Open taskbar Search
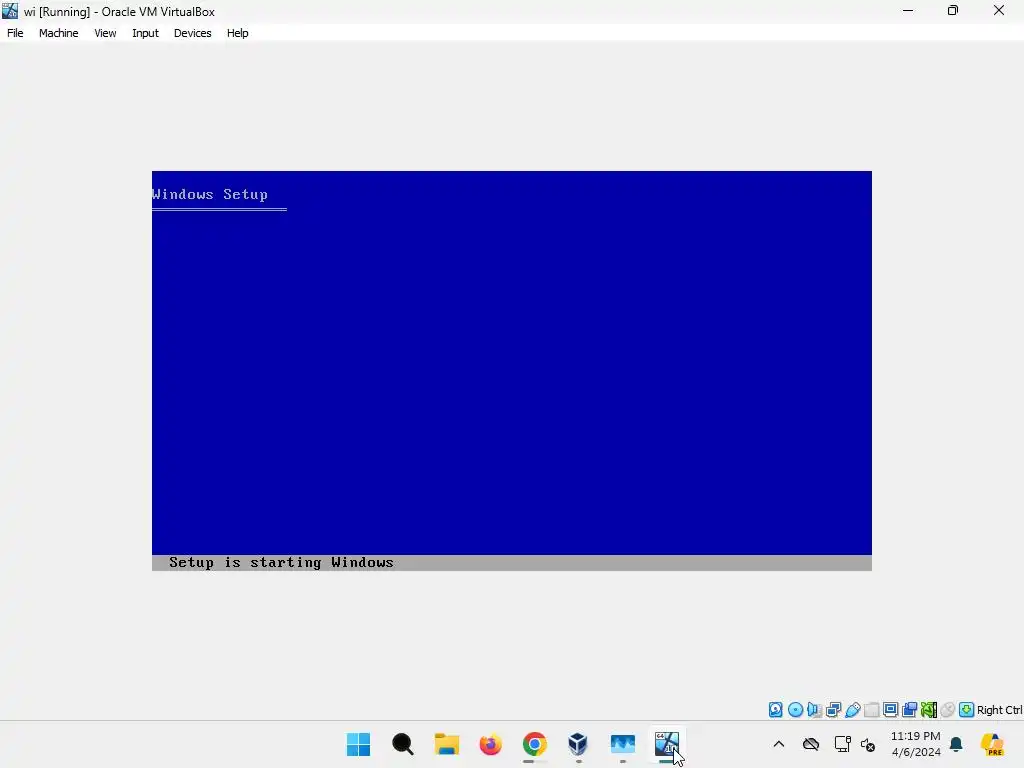1024x768 pixels. [x=402, y=744]
